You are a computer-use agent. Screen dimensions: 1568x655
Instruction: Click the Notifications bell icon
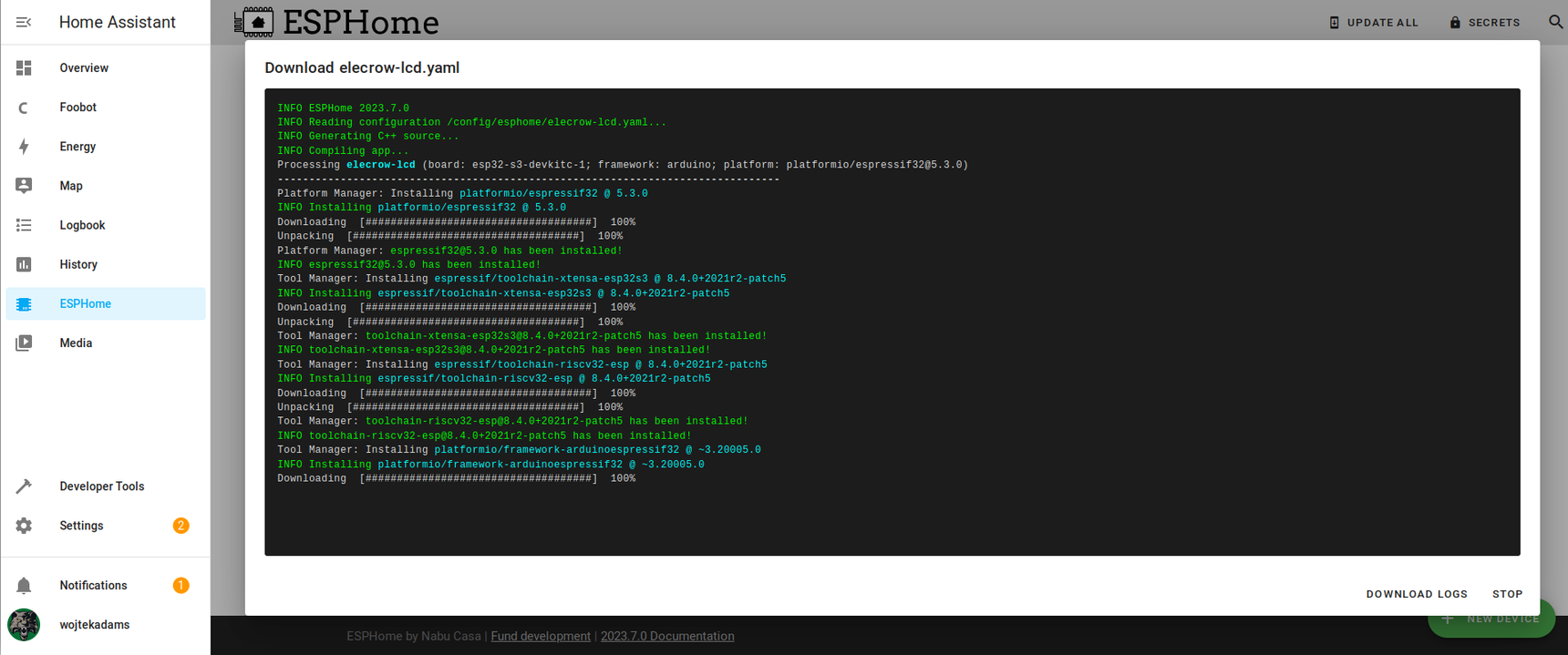[x=24, y=586]
